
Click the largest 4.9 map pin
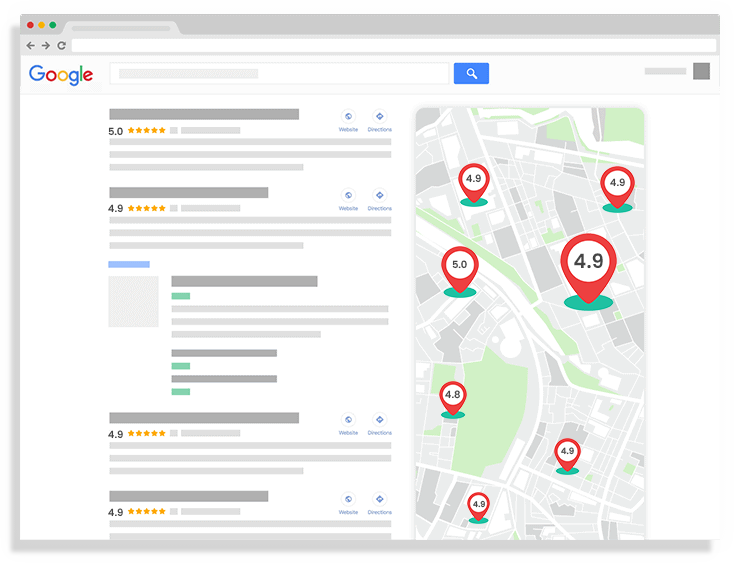[588, 263]
